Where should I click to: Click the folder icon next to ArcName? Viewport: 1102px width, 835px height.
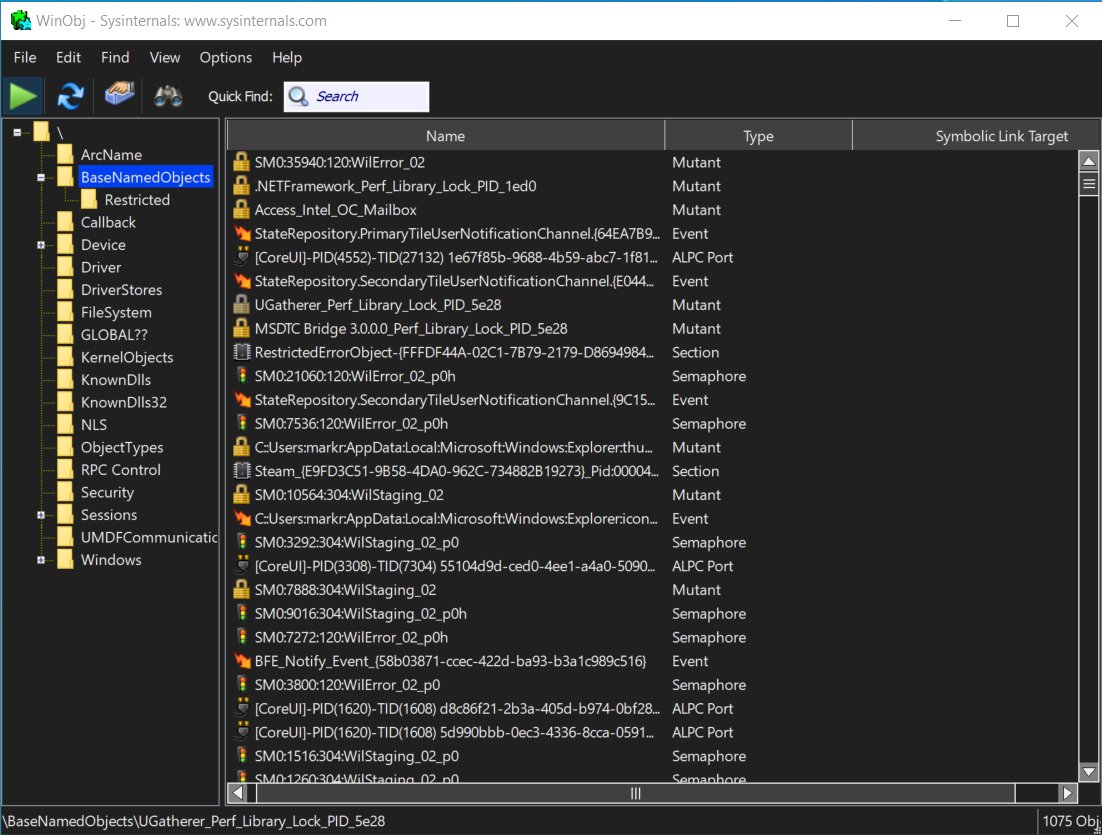click(65, 154)
